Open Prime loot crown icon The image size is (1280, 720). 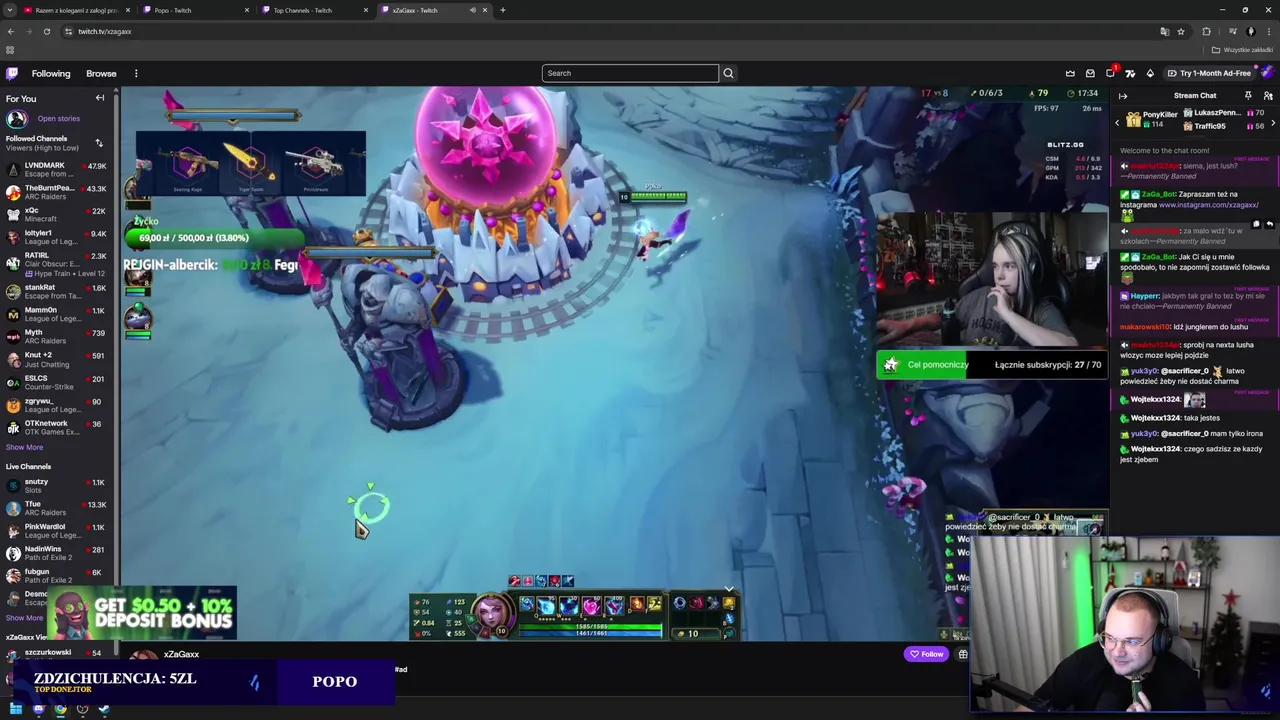pos(1070,73)
